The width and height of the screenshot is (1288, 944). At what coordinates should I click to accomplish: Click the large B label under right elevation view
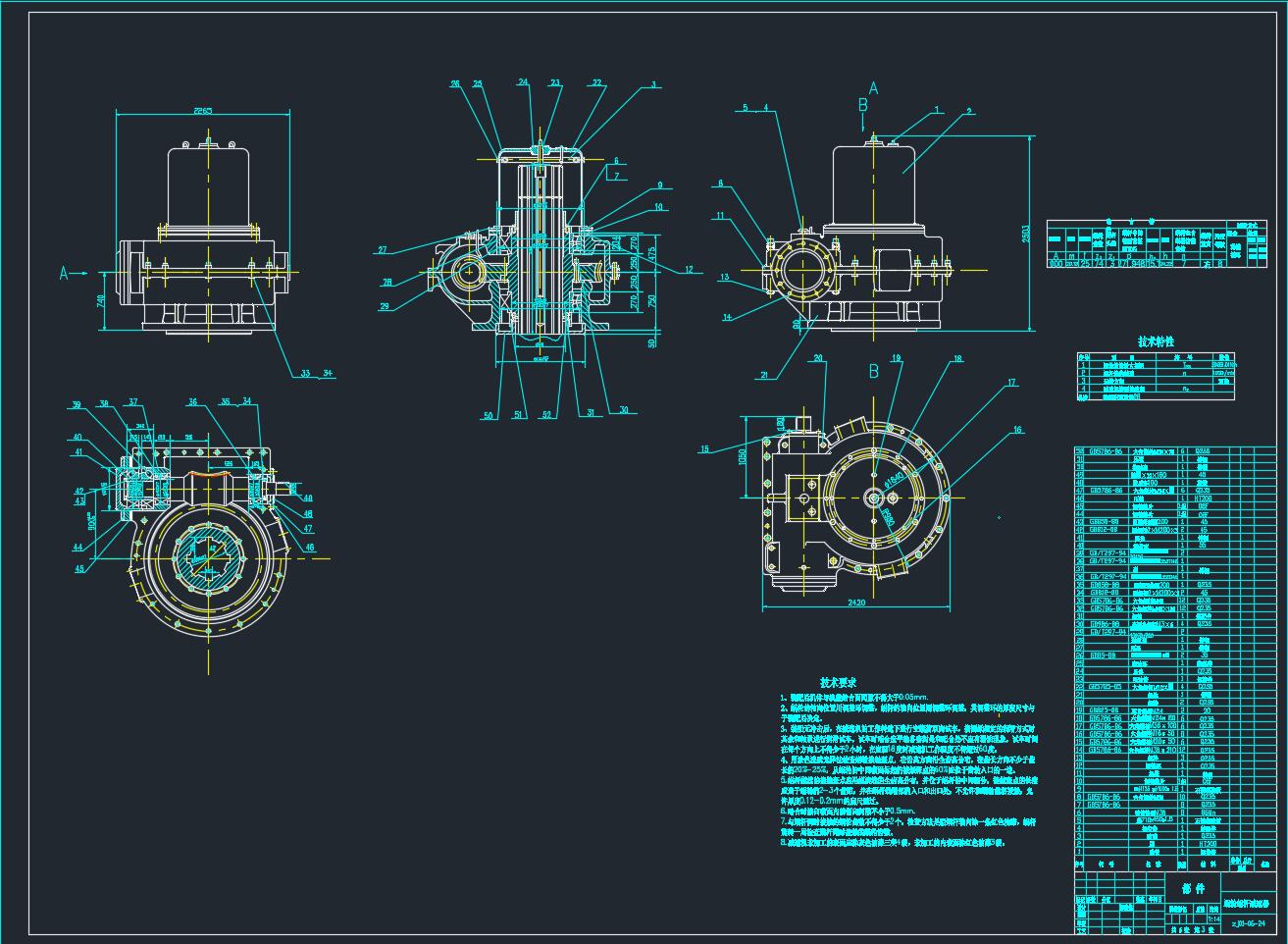[872, 371]
